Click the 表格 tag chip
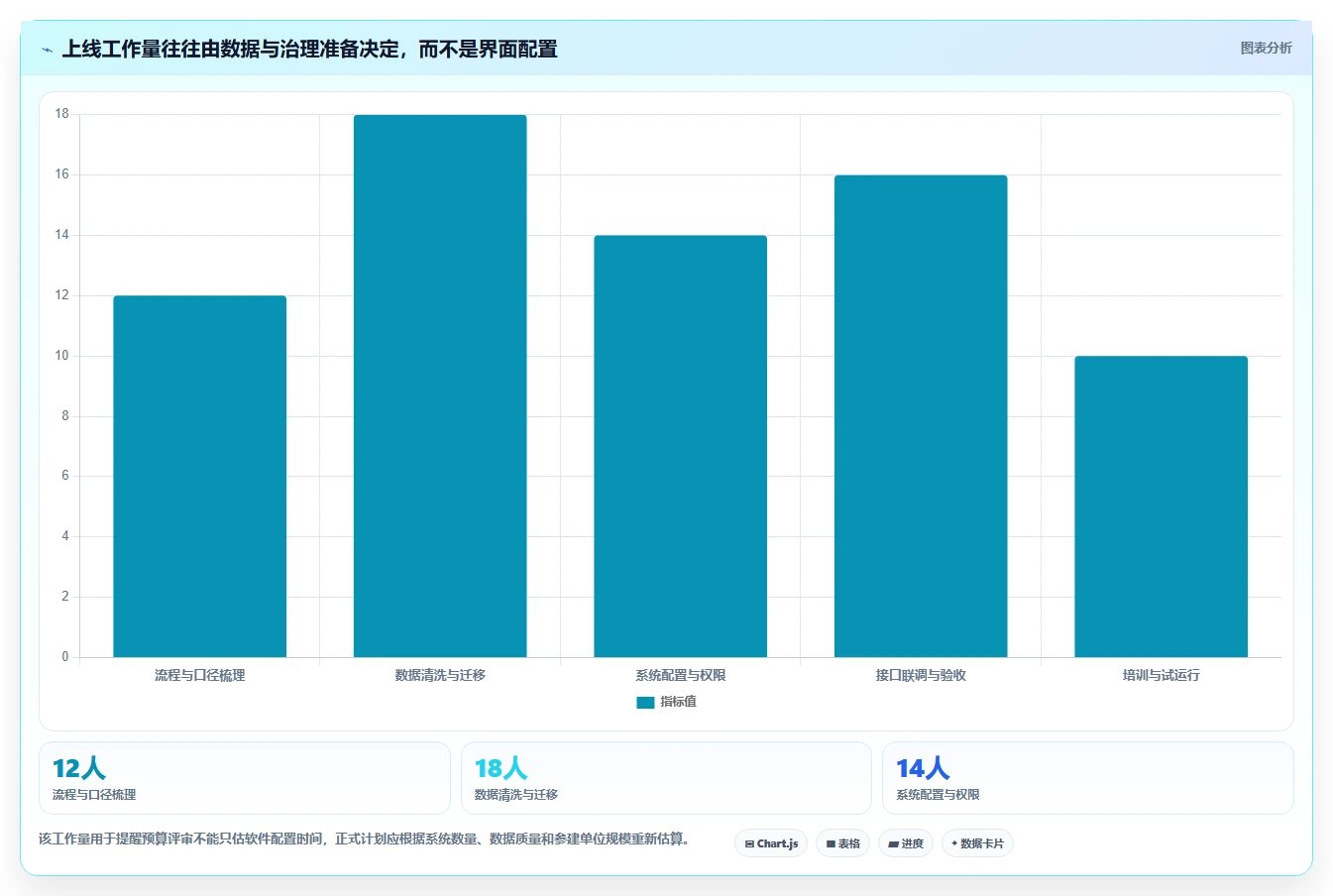This screenshot has height=896, width=1333. coord(842,843)
